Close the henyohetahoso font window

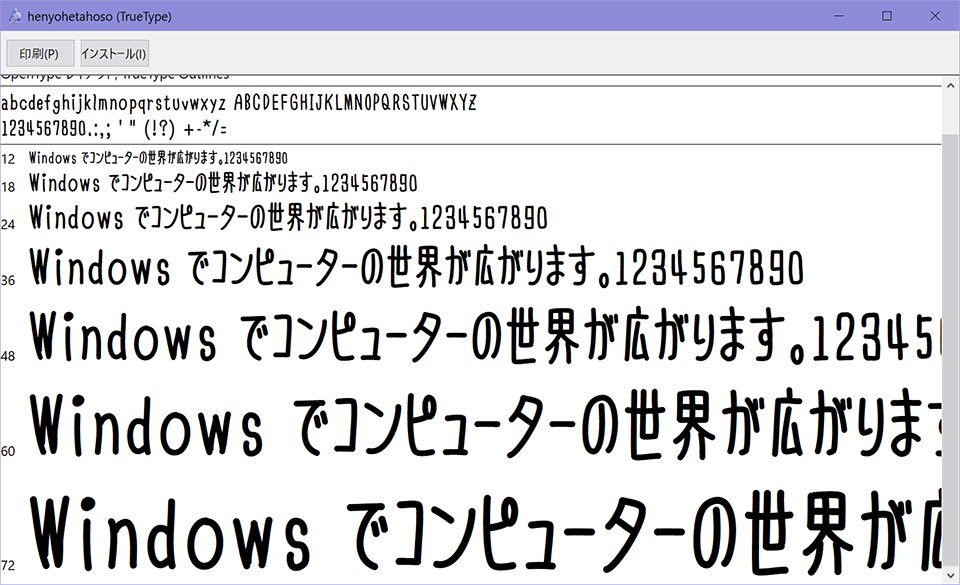coord(935,16)
